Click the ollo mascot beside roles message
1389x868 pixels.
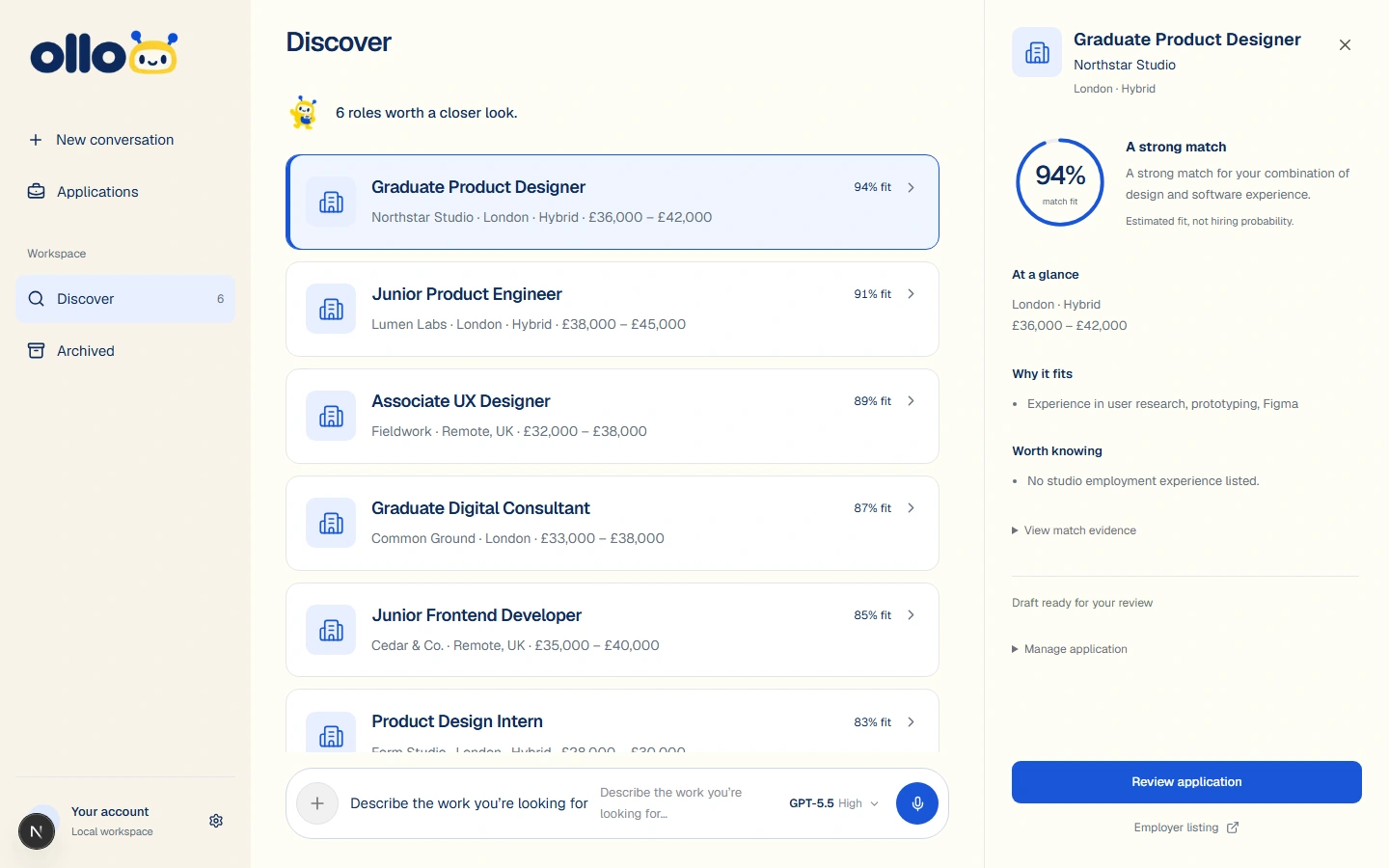tap(305, 113)
